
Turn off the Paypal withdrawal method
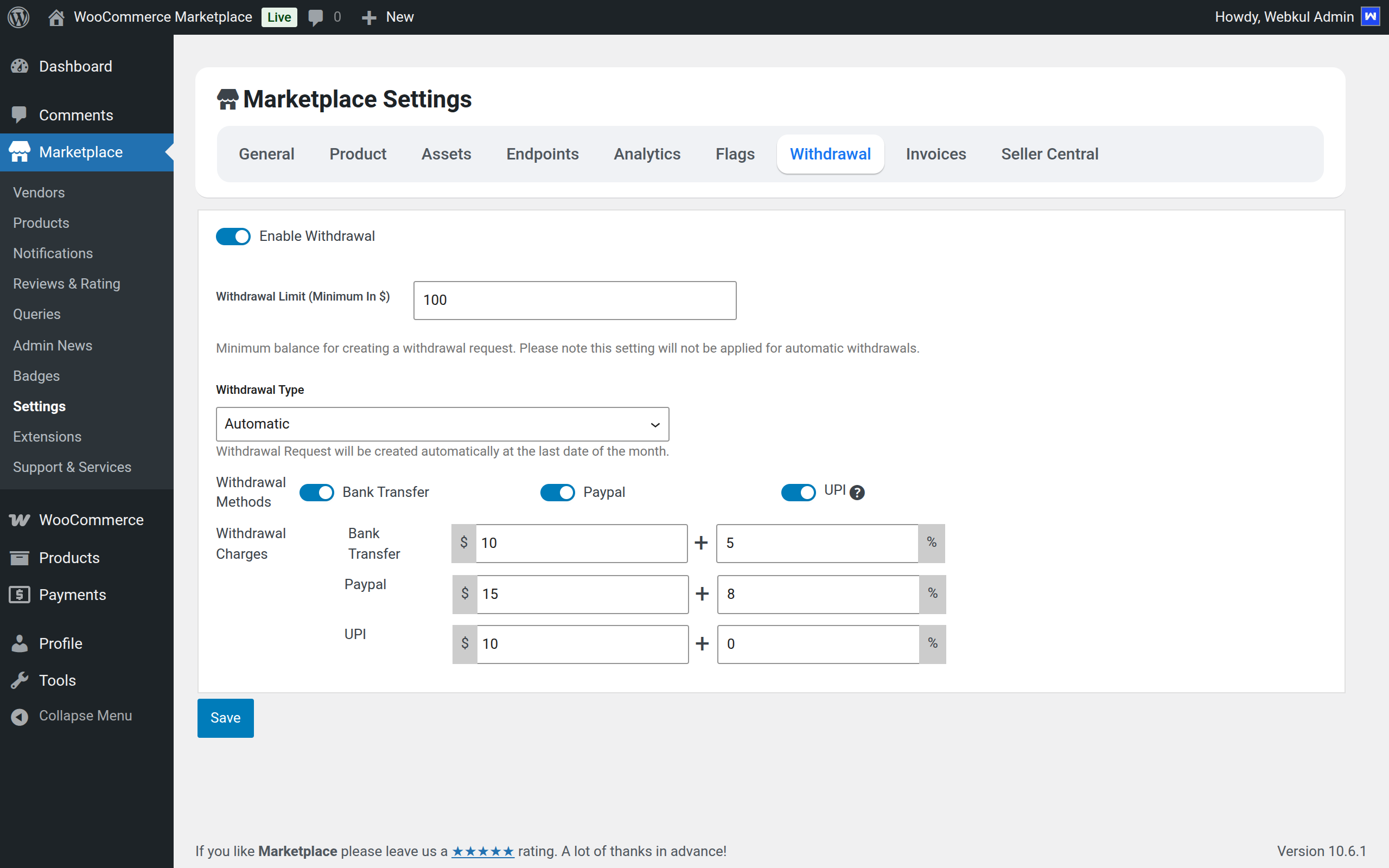pos(557,492)
